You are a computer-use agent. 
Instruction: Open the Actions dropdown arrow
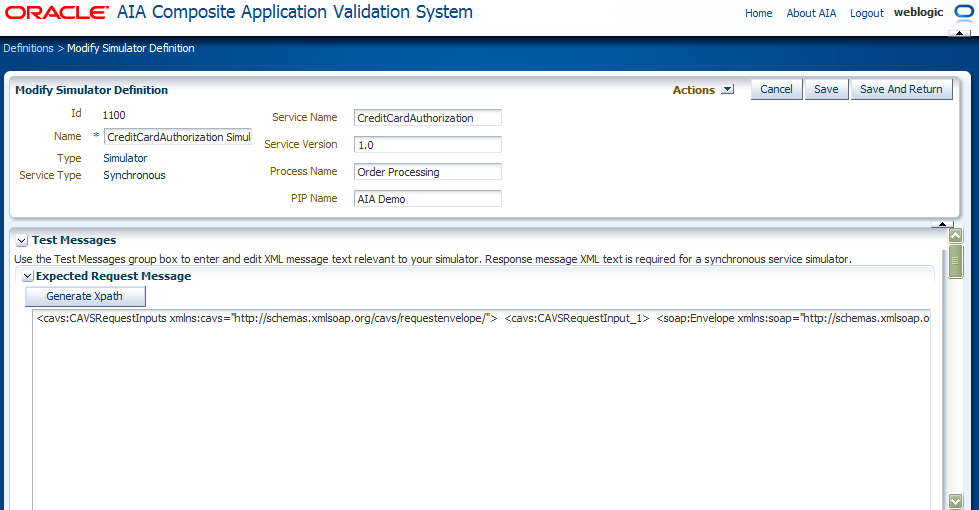pyautogui.click(x=727, y=90)
